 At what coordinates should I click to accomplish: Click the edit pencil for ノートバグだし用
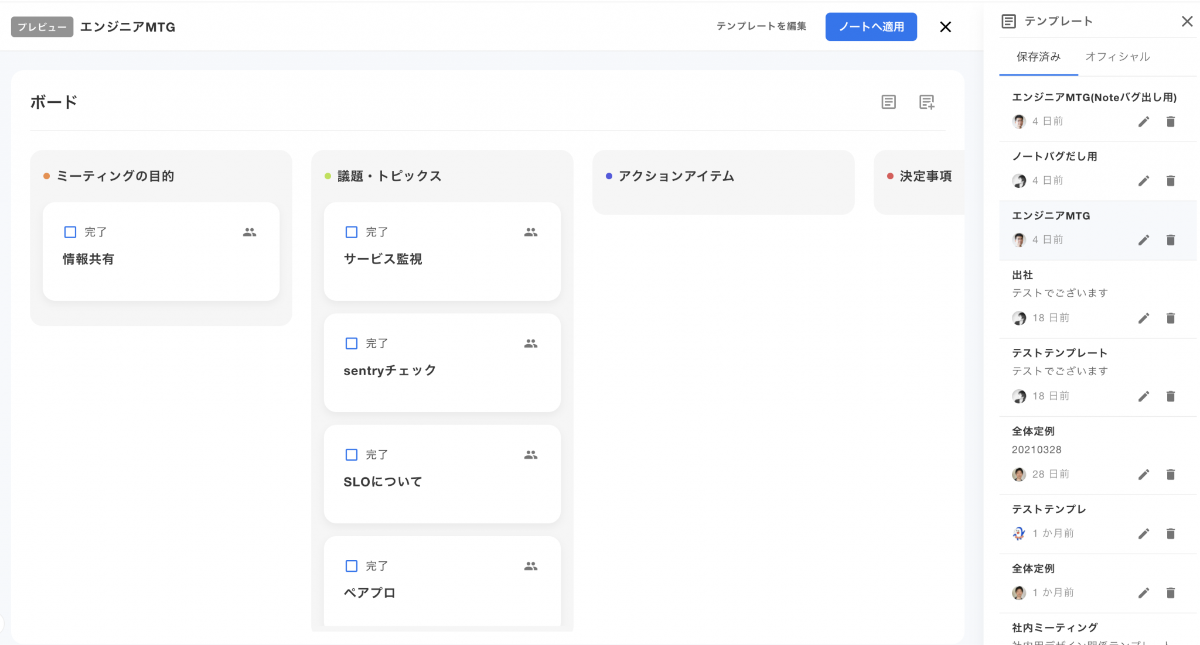coord(1144,181)
